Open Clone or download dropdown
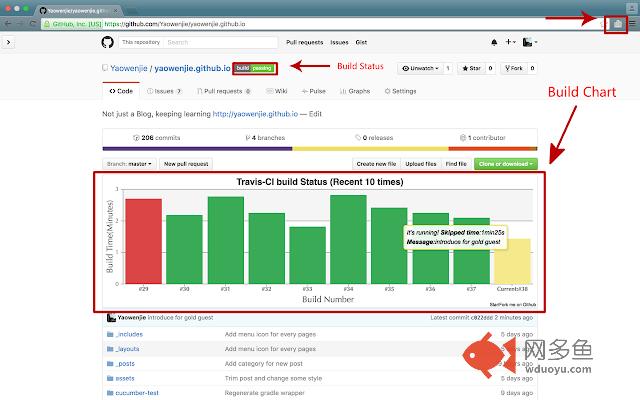 506,164
